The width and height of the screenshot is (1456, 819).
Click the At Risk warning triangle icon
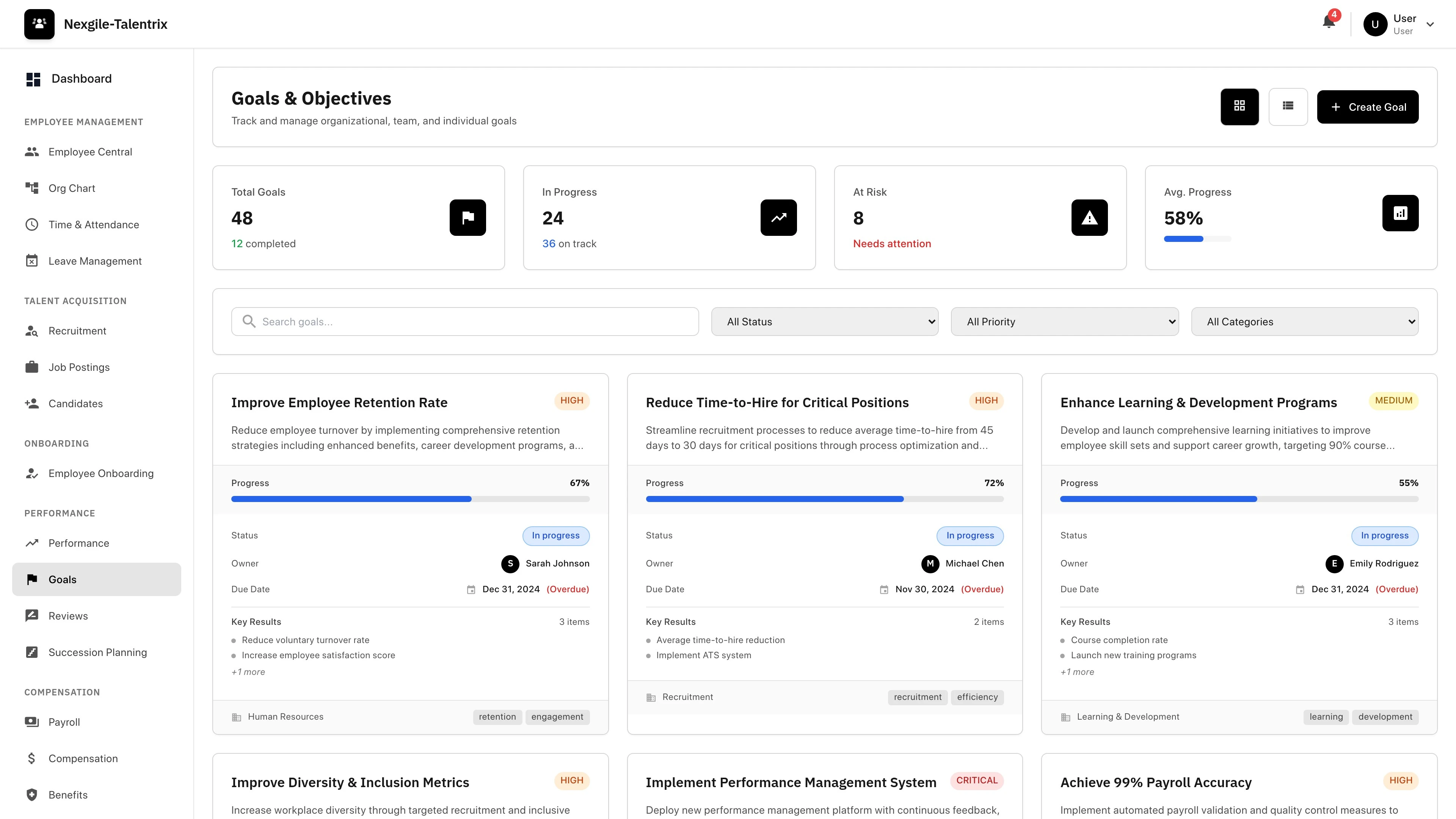click(1089, 218)
